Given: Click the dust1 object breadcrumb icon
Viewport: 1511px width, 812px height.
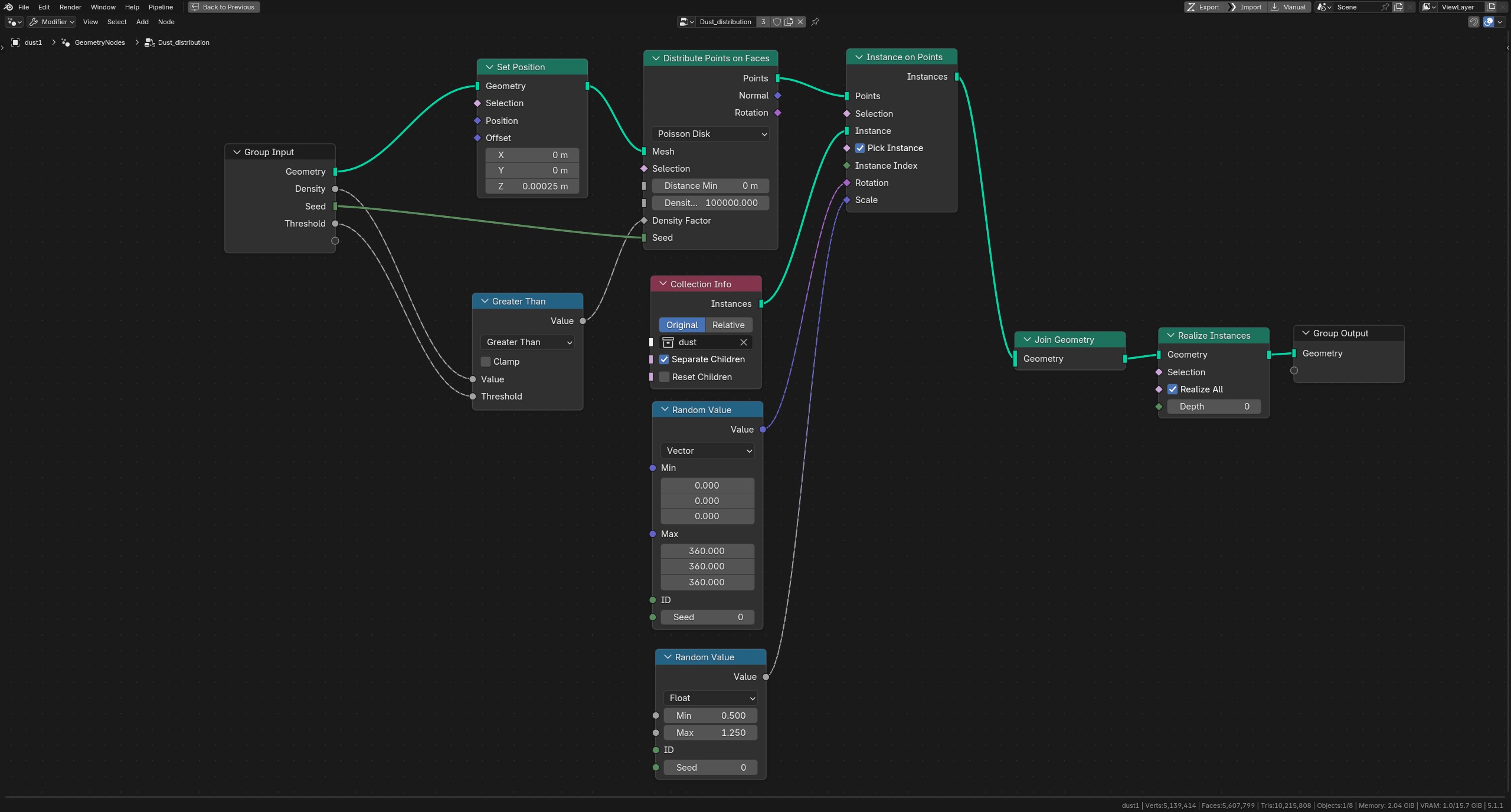Looking at the screenshot, I should pos(15,42).
